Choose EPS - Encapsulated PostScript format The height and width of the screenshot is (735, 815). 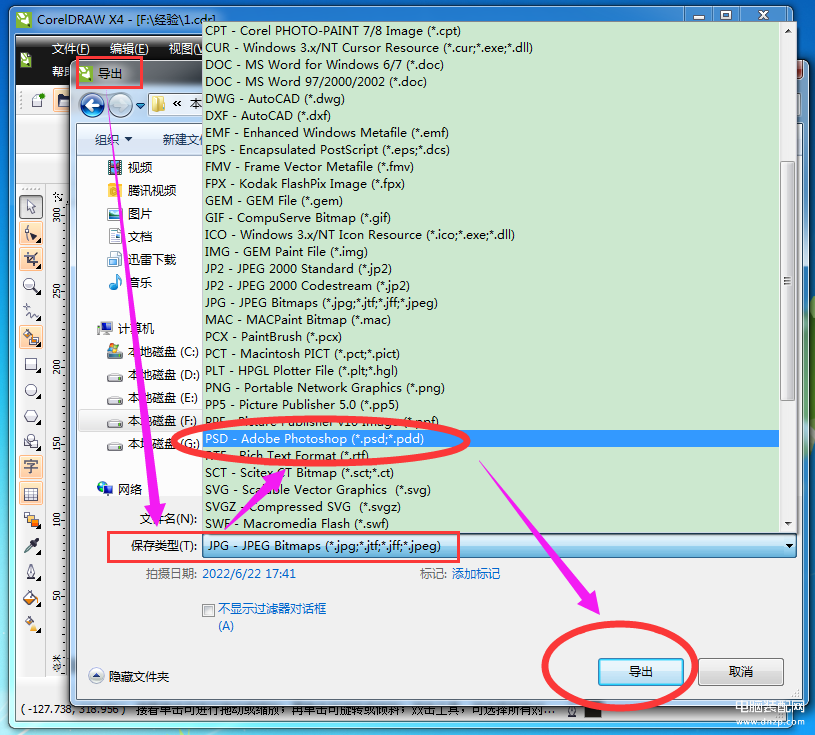pos(491,150)
